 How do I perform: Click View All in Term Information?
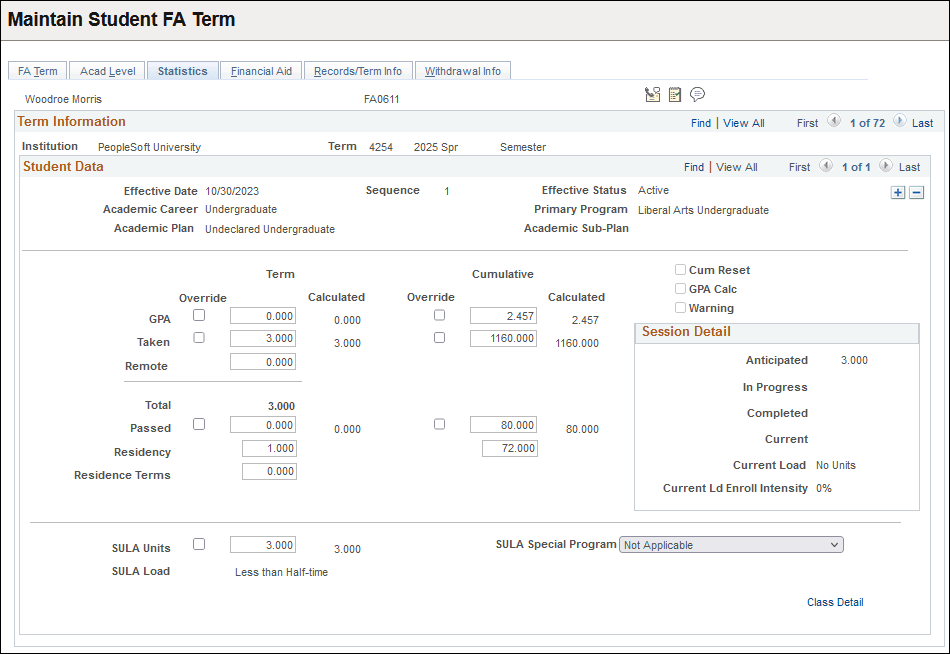pyautogui.click(x=743, y=122)
